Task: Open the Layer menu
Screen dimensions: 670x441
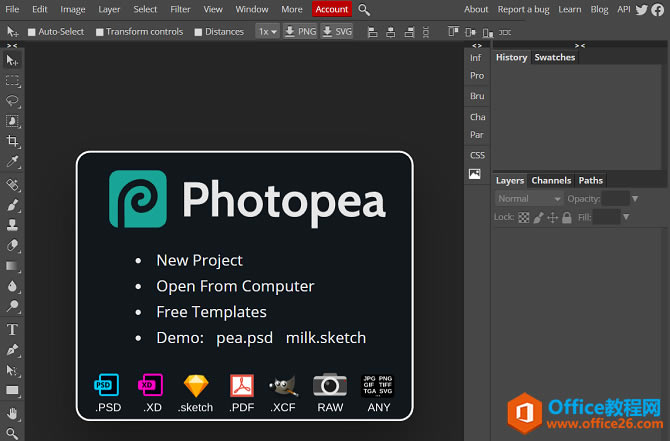Action: pyautogui.click(x=109, y=9)
